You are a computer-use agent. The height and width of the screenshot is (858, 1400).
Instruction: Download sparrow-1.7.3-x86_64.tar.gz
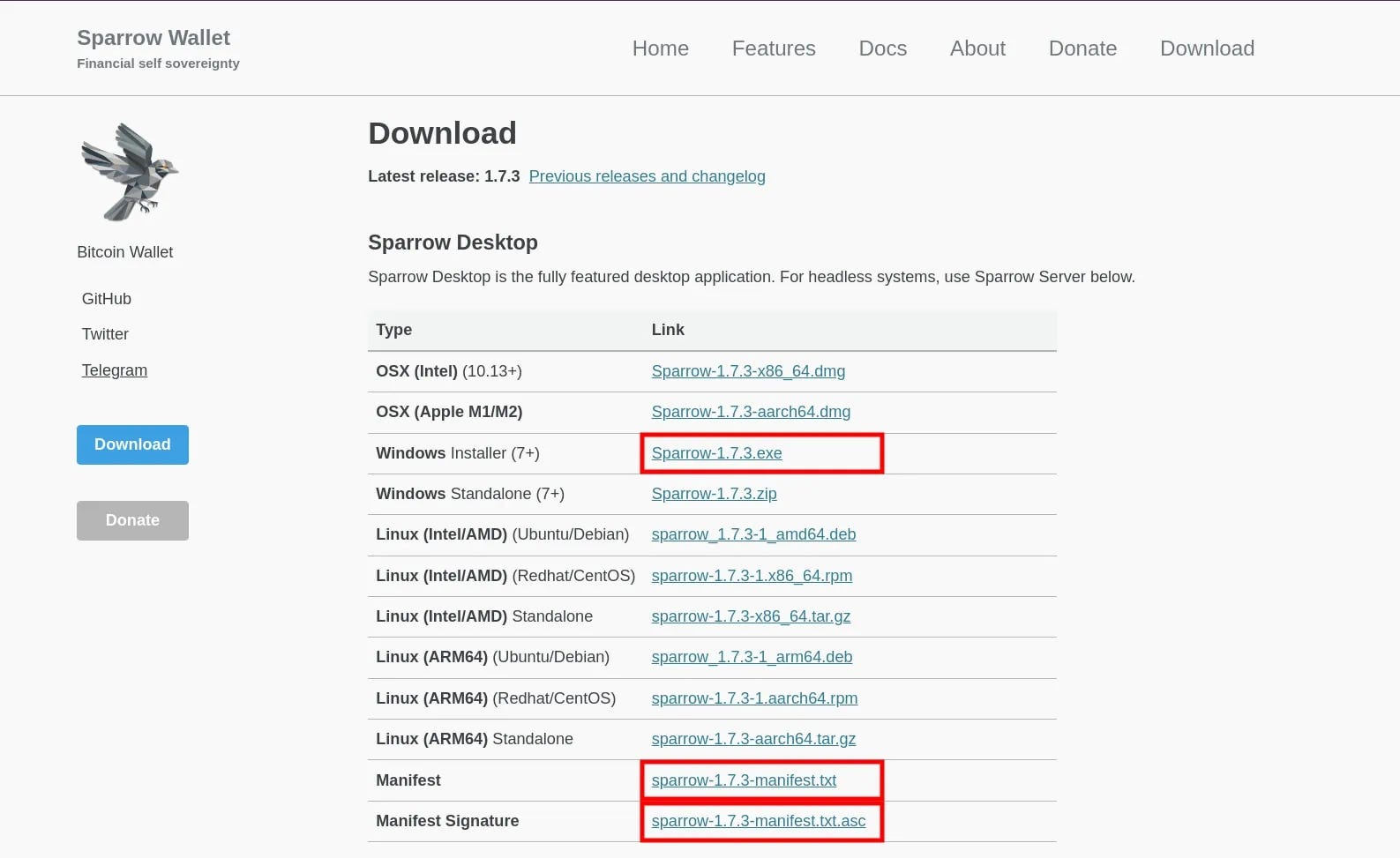tap(751, 616)
